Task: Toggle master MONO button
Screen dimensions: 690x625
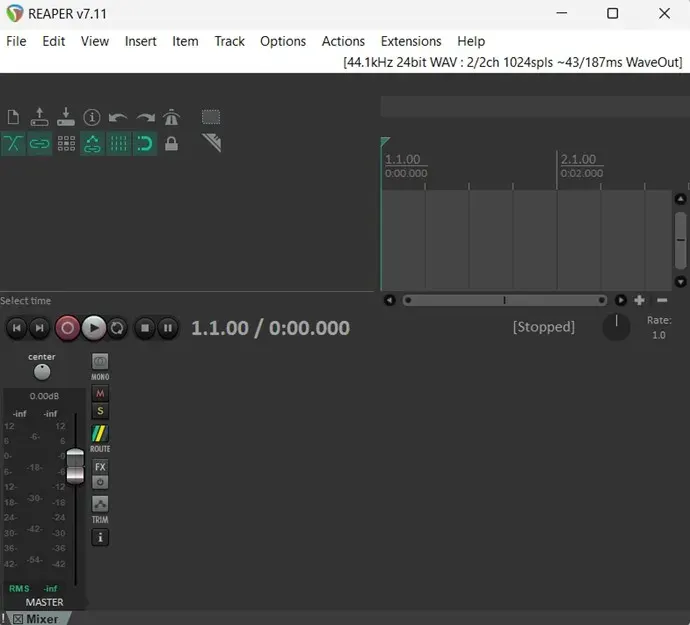Action: pyautogui.click(x=100, y=361)
